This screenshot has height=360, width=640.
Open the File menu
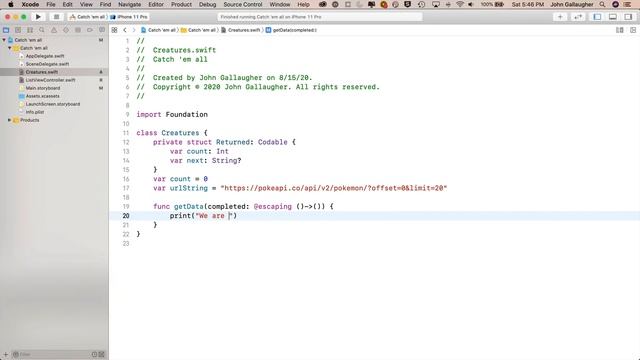pyautogui.click(x=51, y=4)
